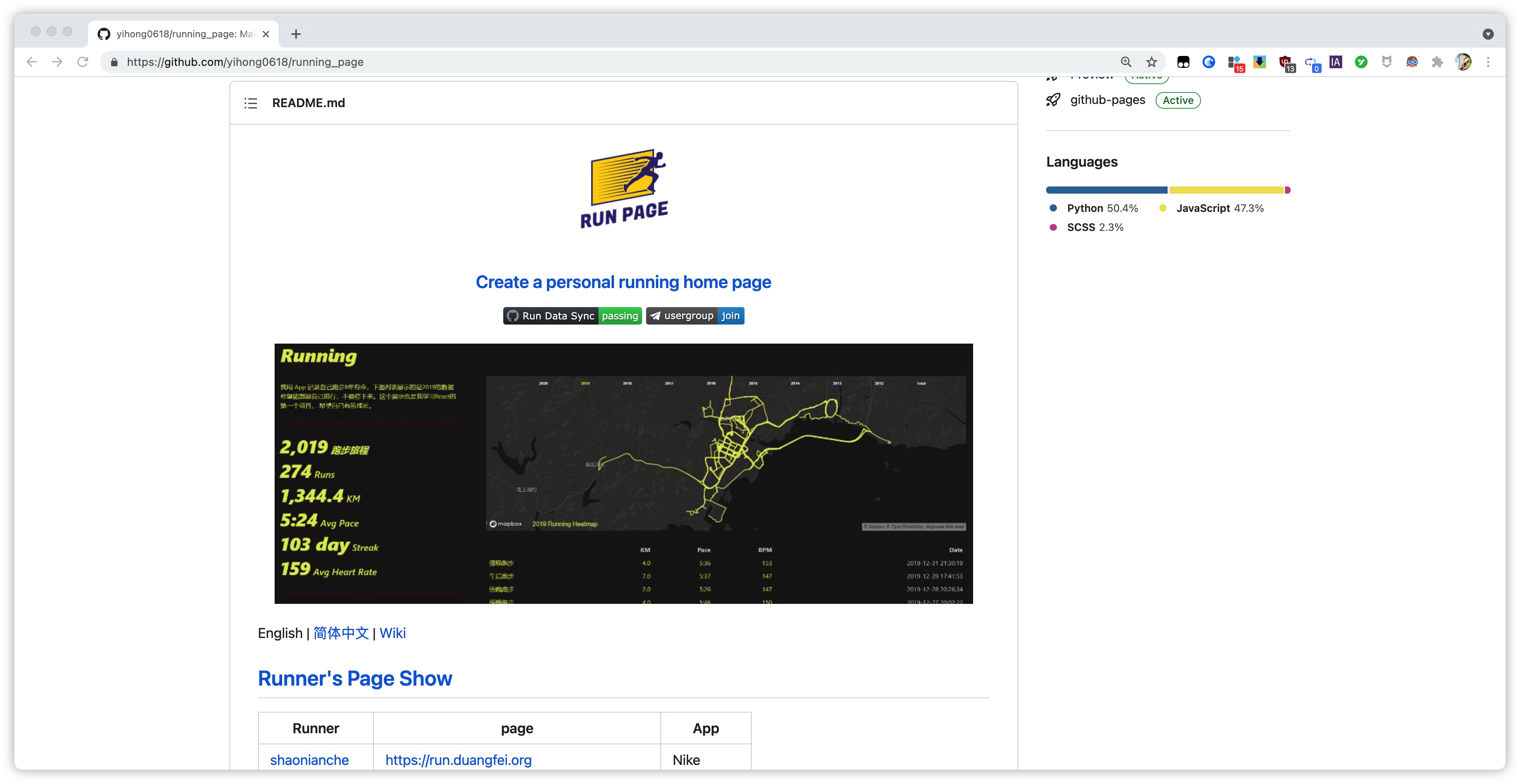Image resolution: width=1520 pixels, height=784 pixels.
Task: Click the Python segment of the languages bar
Action: click(x=1106, y=190)
